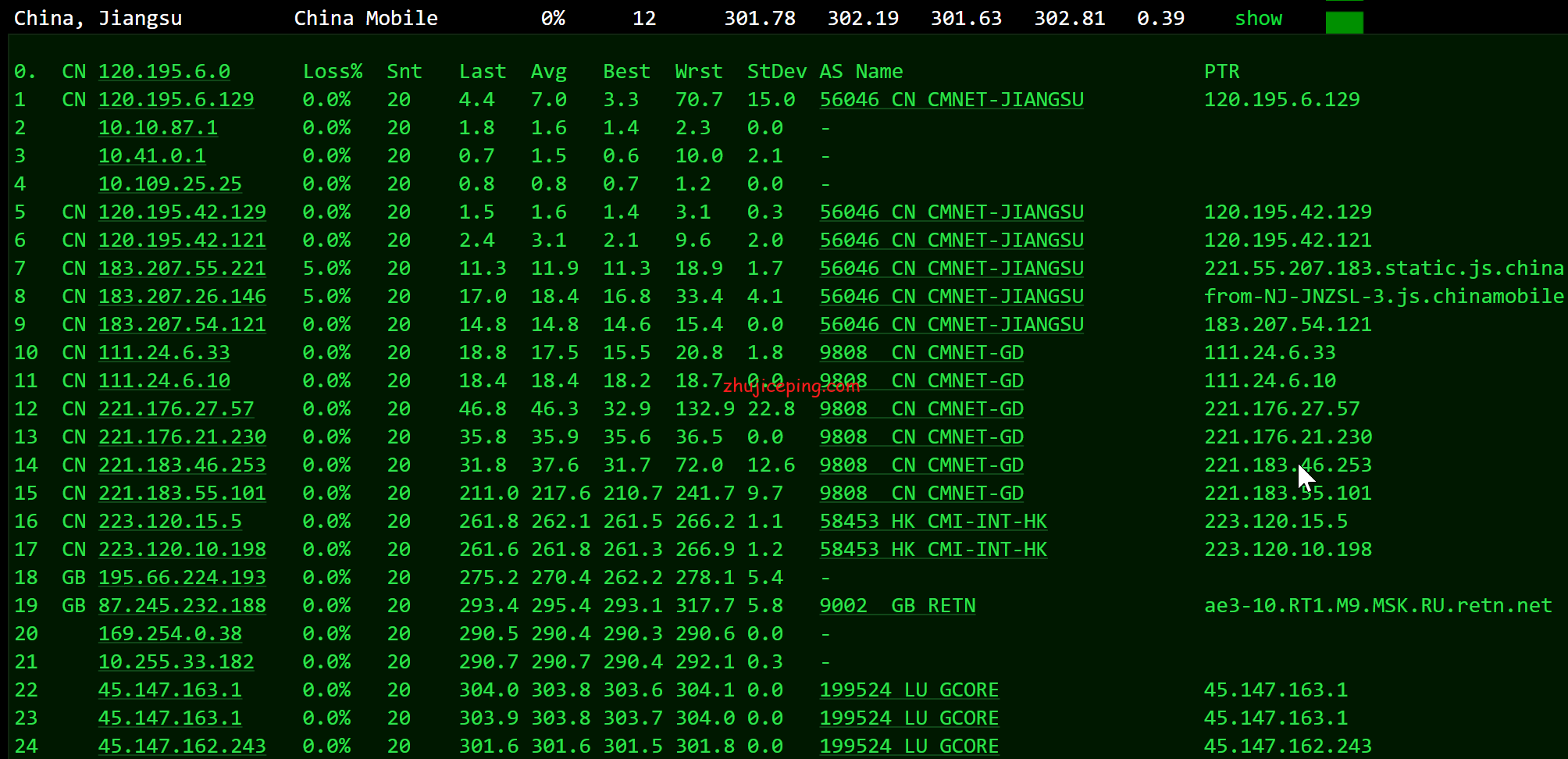Click IP address 10.10.87.1
The width and height of the screenshot is (1568, 759).
[x=158, y=128]
